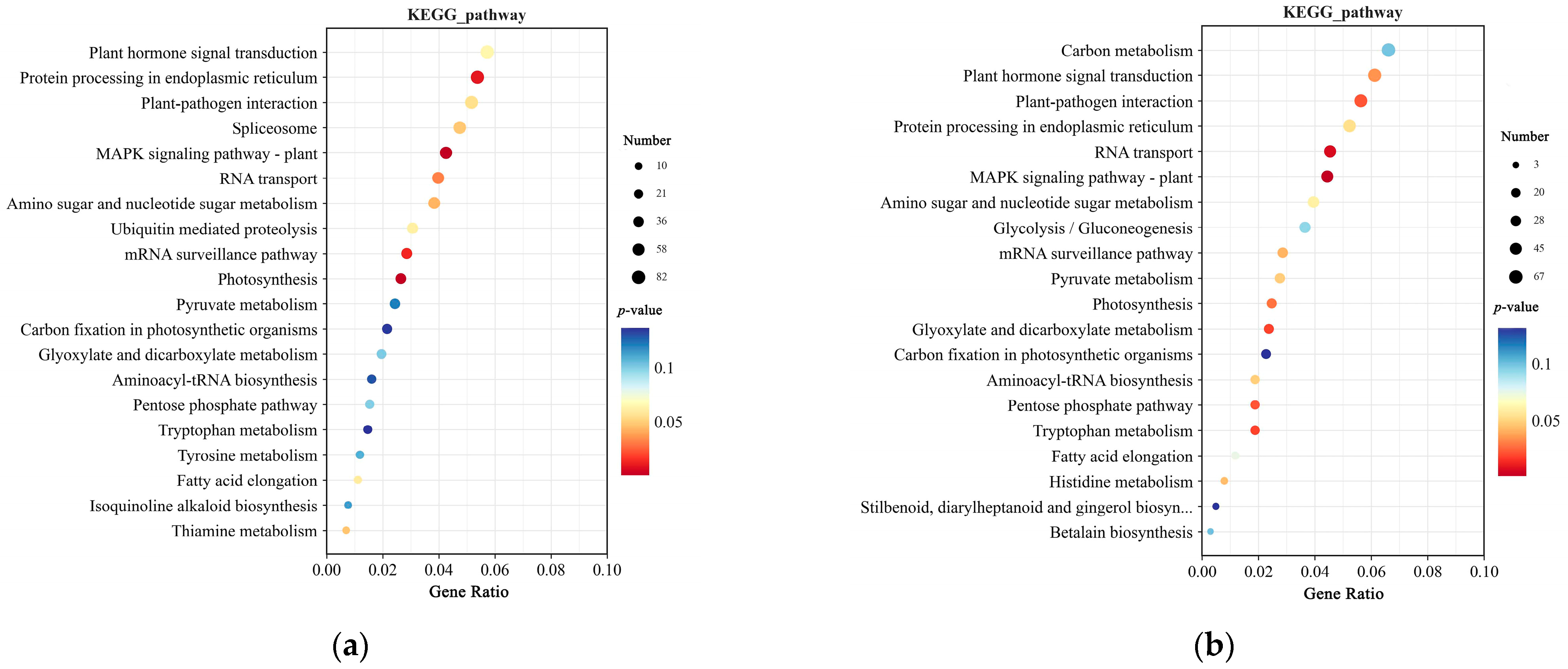Click the Ubiquitin mediated proteolysis dot
Image resolution: width=1568 pixels, height=669 pixels.
click(412, 229)
